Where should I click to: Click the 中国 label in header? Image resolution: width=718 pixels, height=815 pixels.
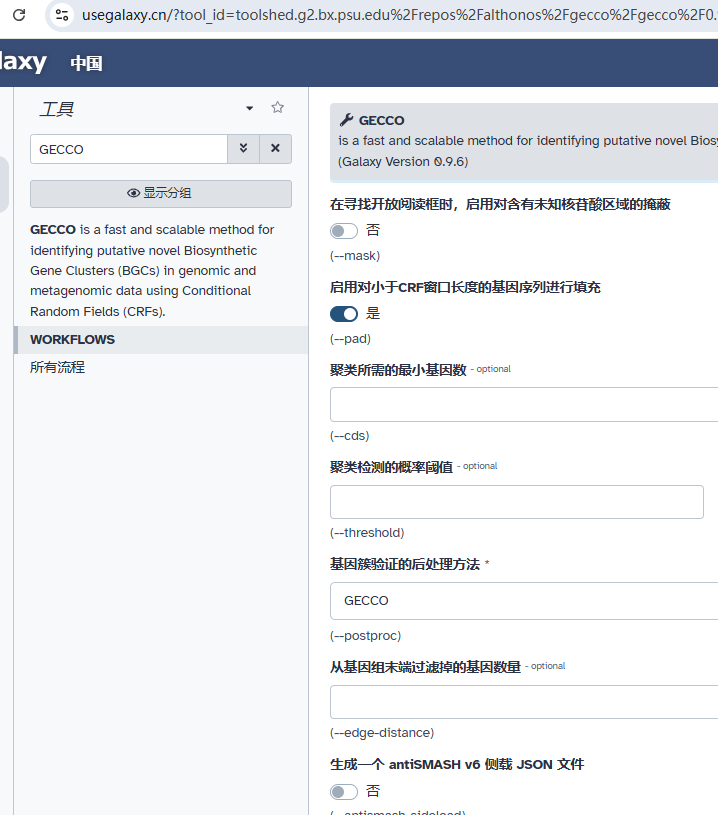click(86, 63)
